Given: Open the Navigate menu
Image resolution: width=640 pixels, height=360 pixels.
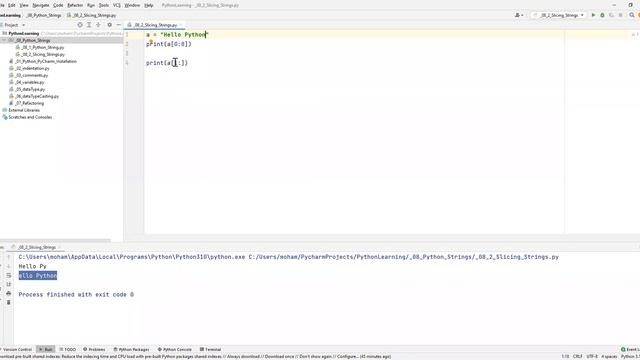Looking at the screenshot, I should (41, 5).
